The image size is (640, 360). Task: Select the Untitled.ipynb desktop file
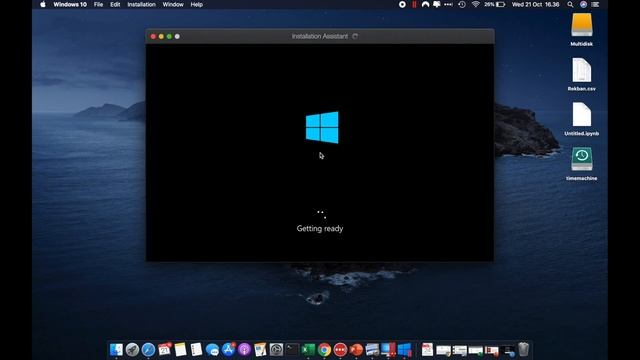coord(582,119)
